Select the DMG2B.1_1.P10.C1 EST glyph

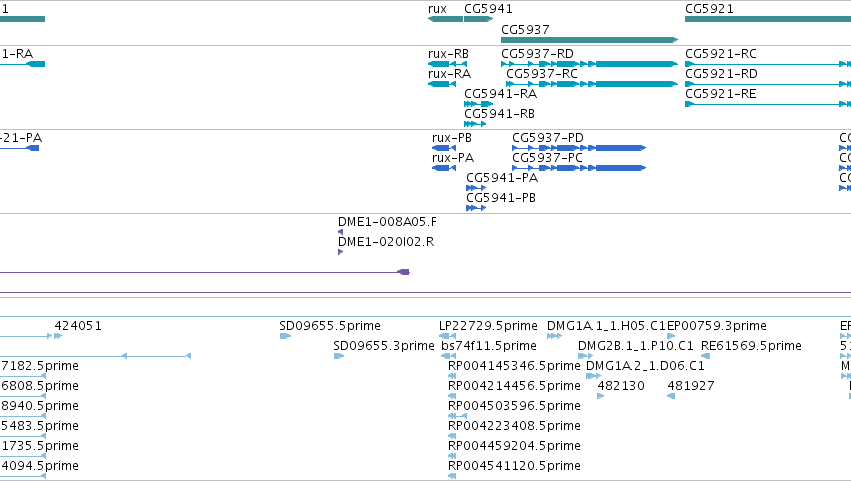(585, 357)
